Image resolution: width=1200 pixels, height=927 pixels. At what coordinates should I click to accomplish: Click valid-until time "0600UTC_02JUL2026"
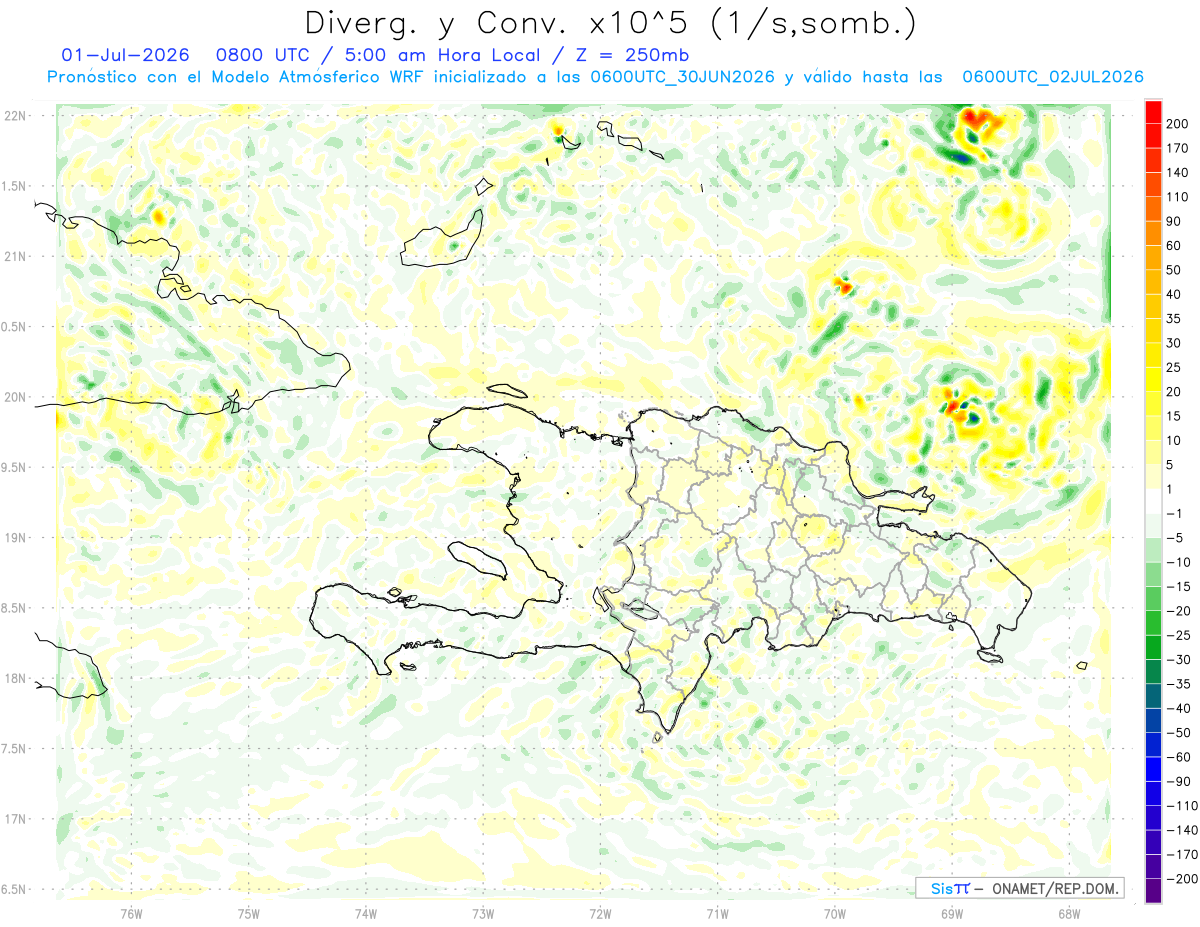tap(1053, 77)
